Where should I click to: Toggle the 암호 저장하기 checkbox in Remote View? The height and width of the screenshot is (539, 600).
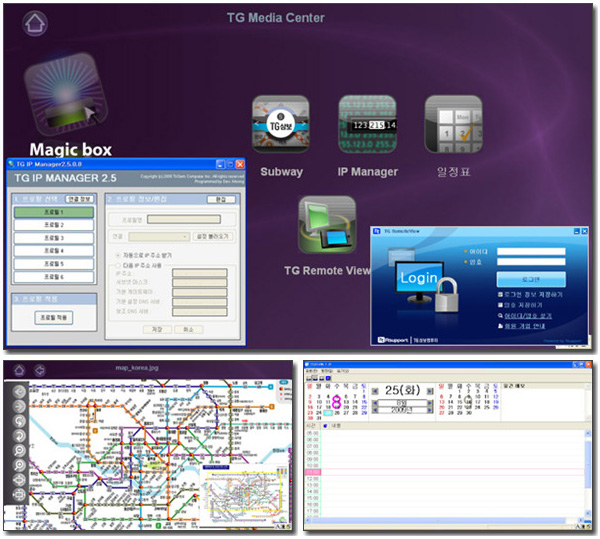point(500,305)
